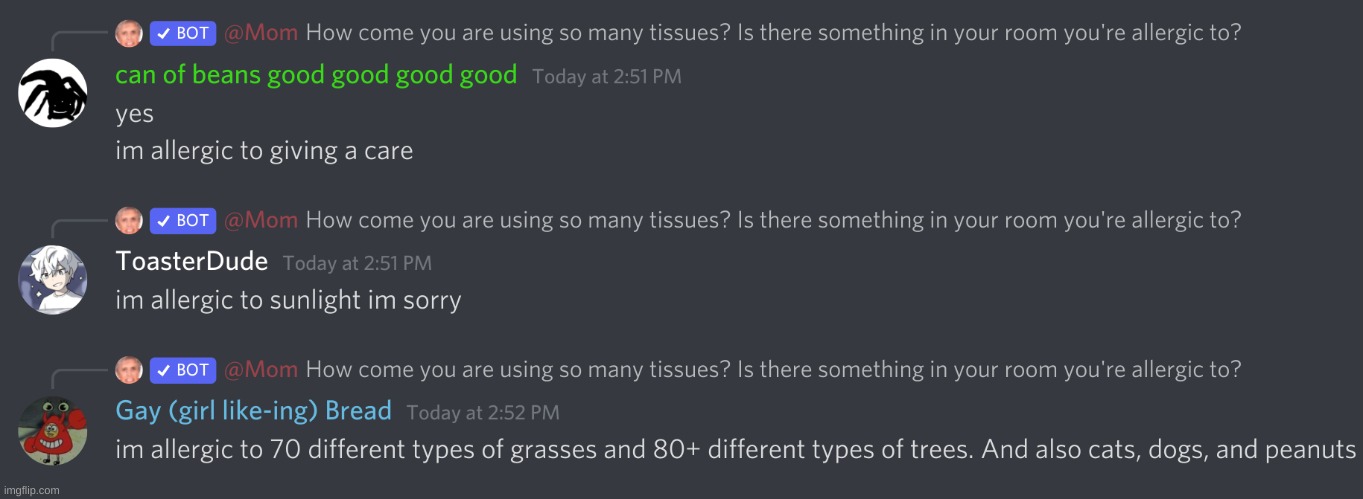Click Mom's small avatar above ToasterDude's message

click(129, 220)
